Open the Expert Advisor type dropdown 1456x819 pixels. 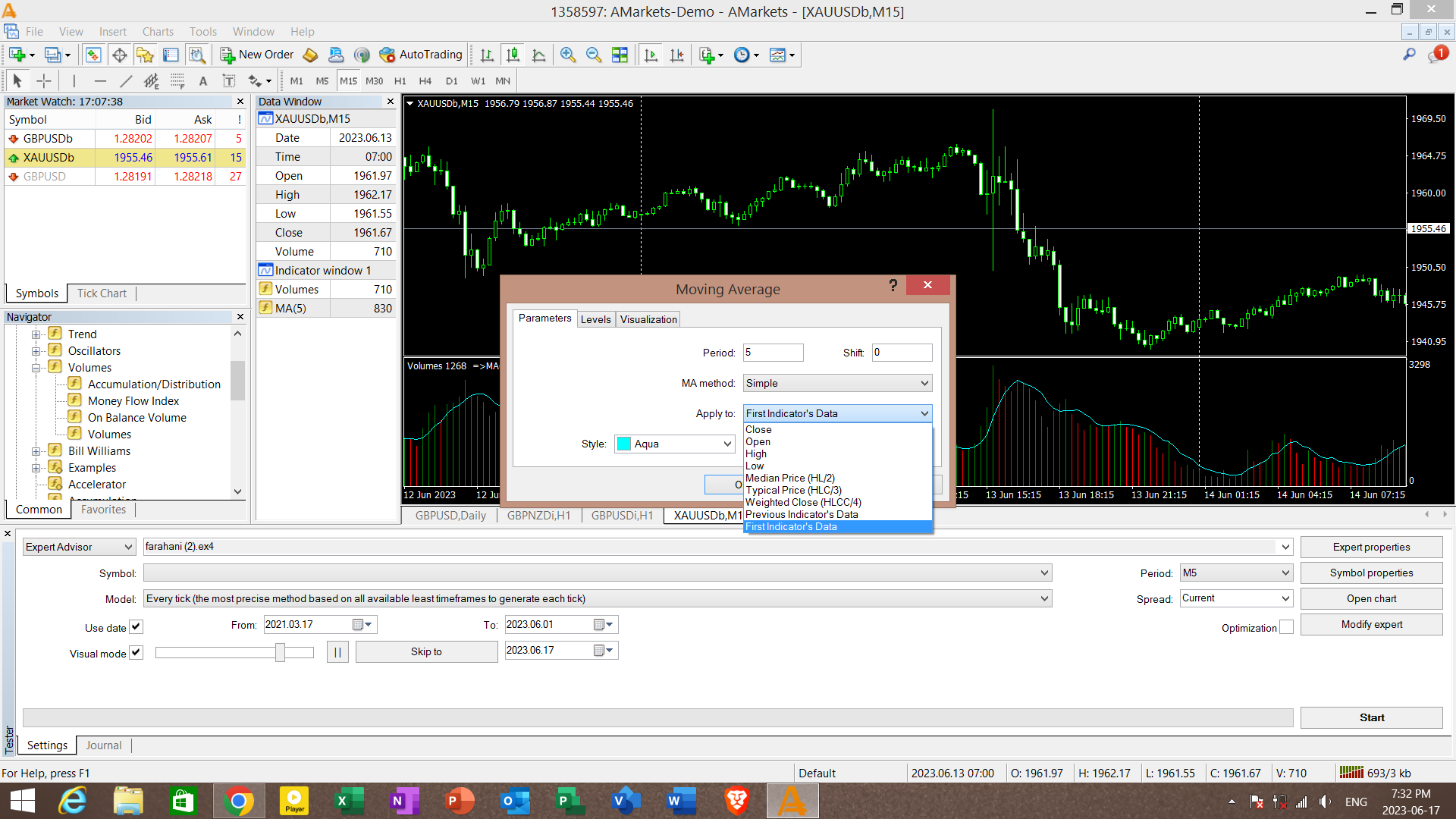pyautogui.click(x=79, y=547)
